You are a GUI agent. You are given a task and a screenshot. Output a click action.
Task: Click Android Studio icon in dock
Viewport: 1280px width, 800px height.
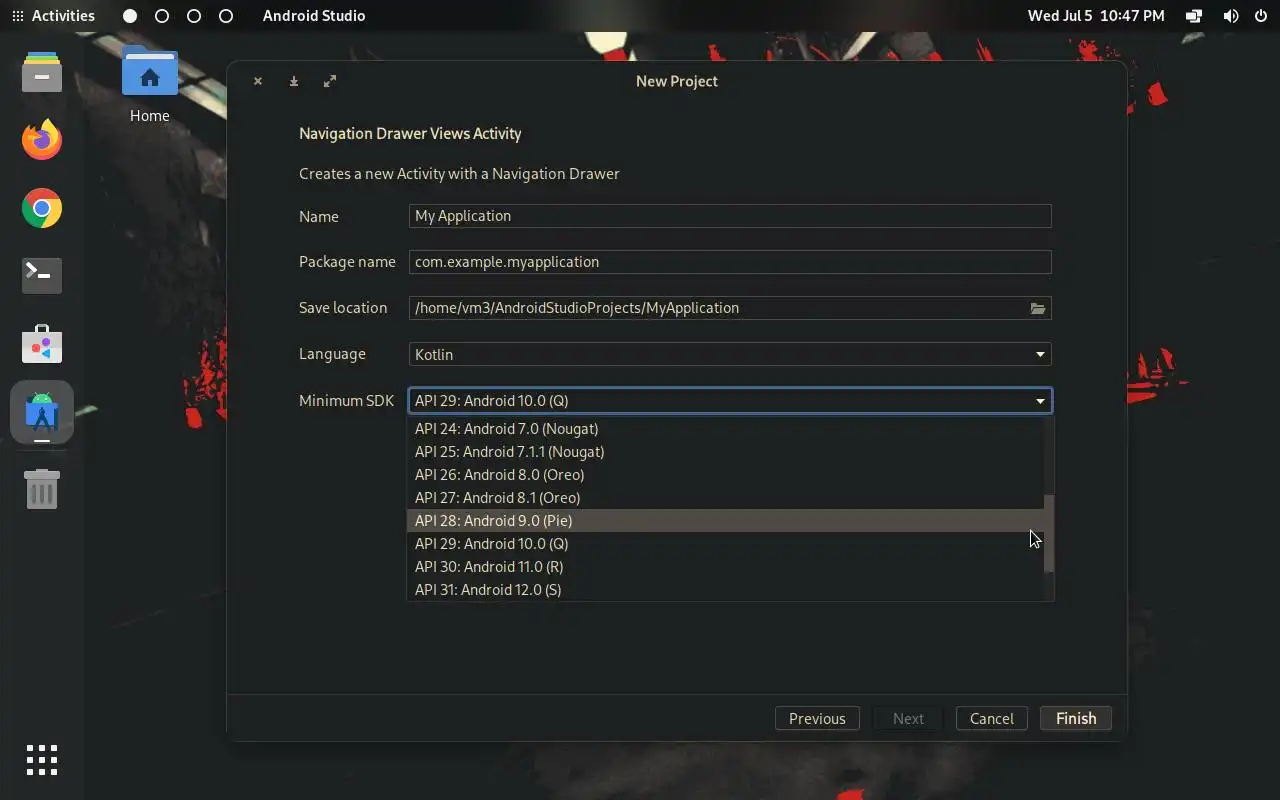42,411
